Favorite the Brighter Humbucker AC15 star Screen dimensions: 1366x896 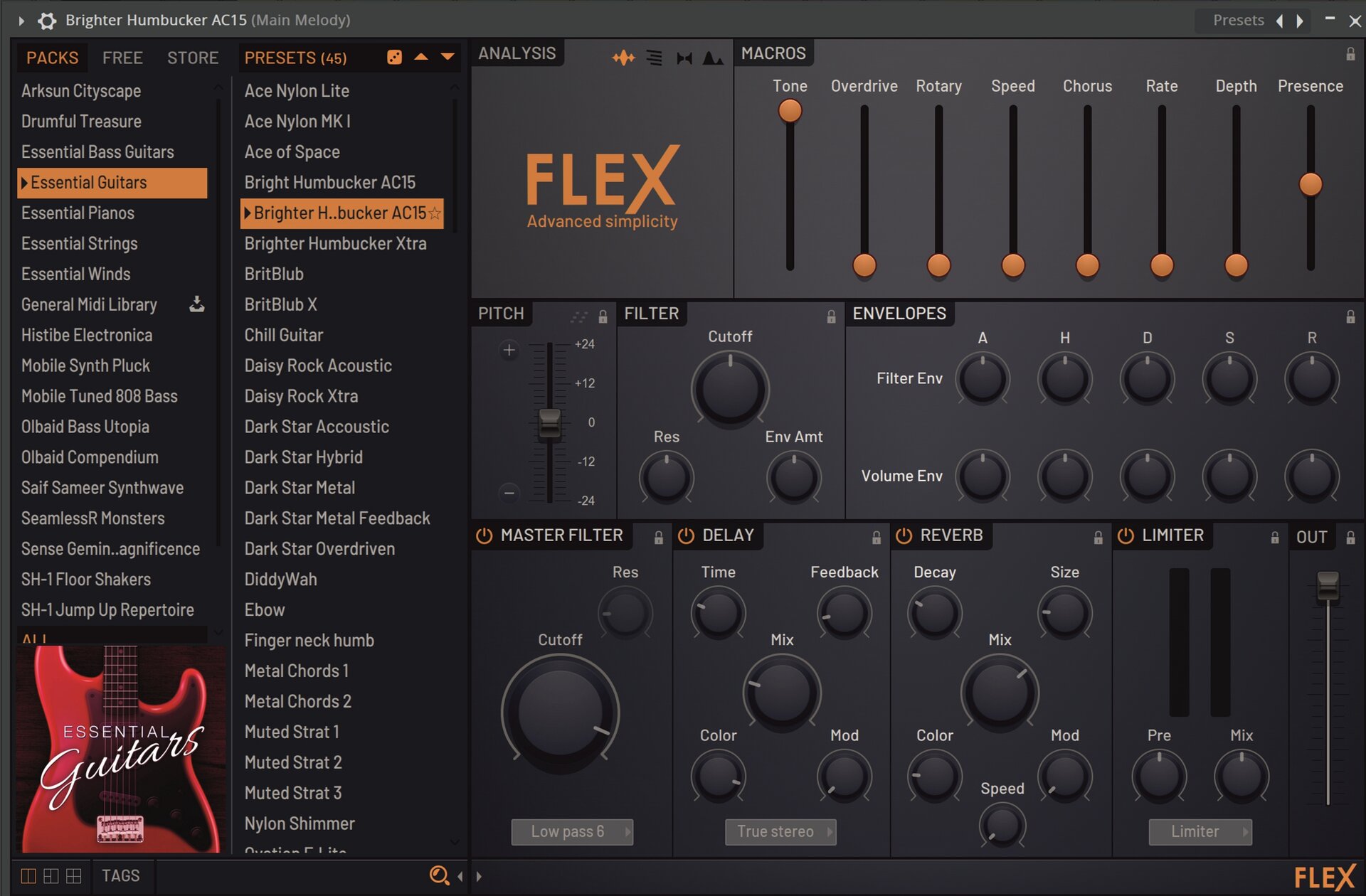(x=435, y=213)
